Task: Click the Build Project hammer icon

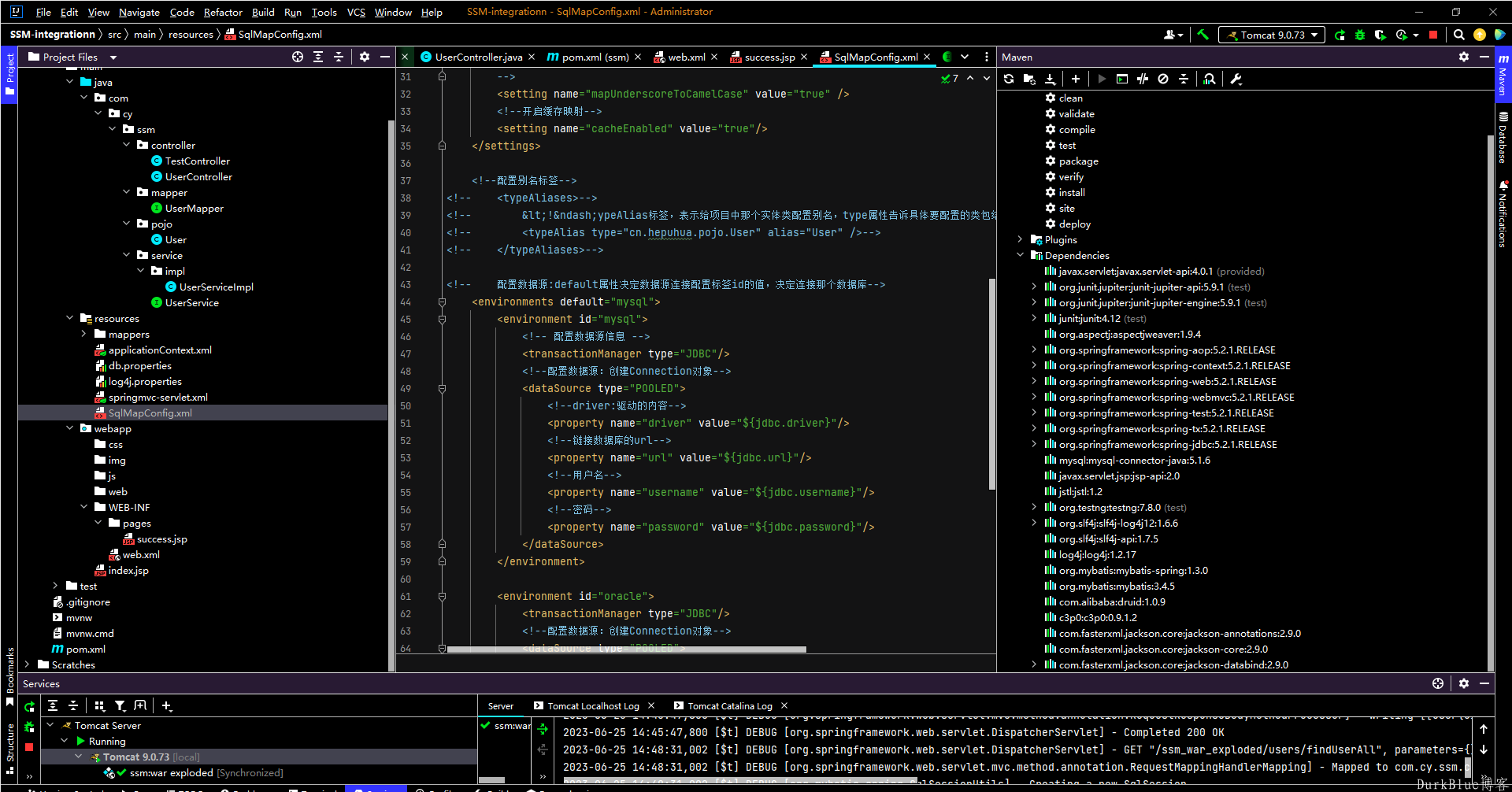Action: tap(1203, 35)
